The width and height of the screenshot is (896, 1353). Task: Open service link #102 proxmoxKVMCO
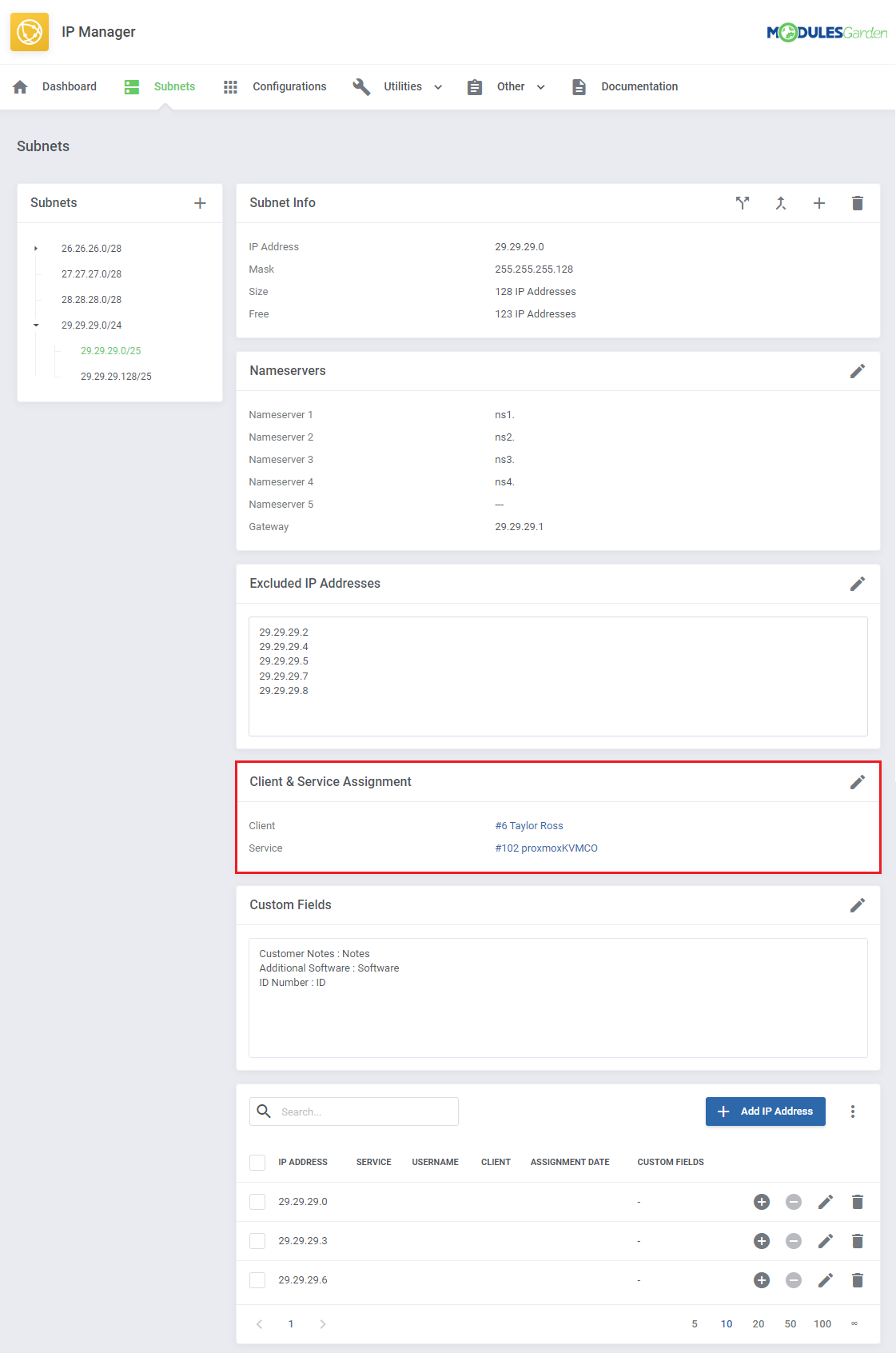546,848
